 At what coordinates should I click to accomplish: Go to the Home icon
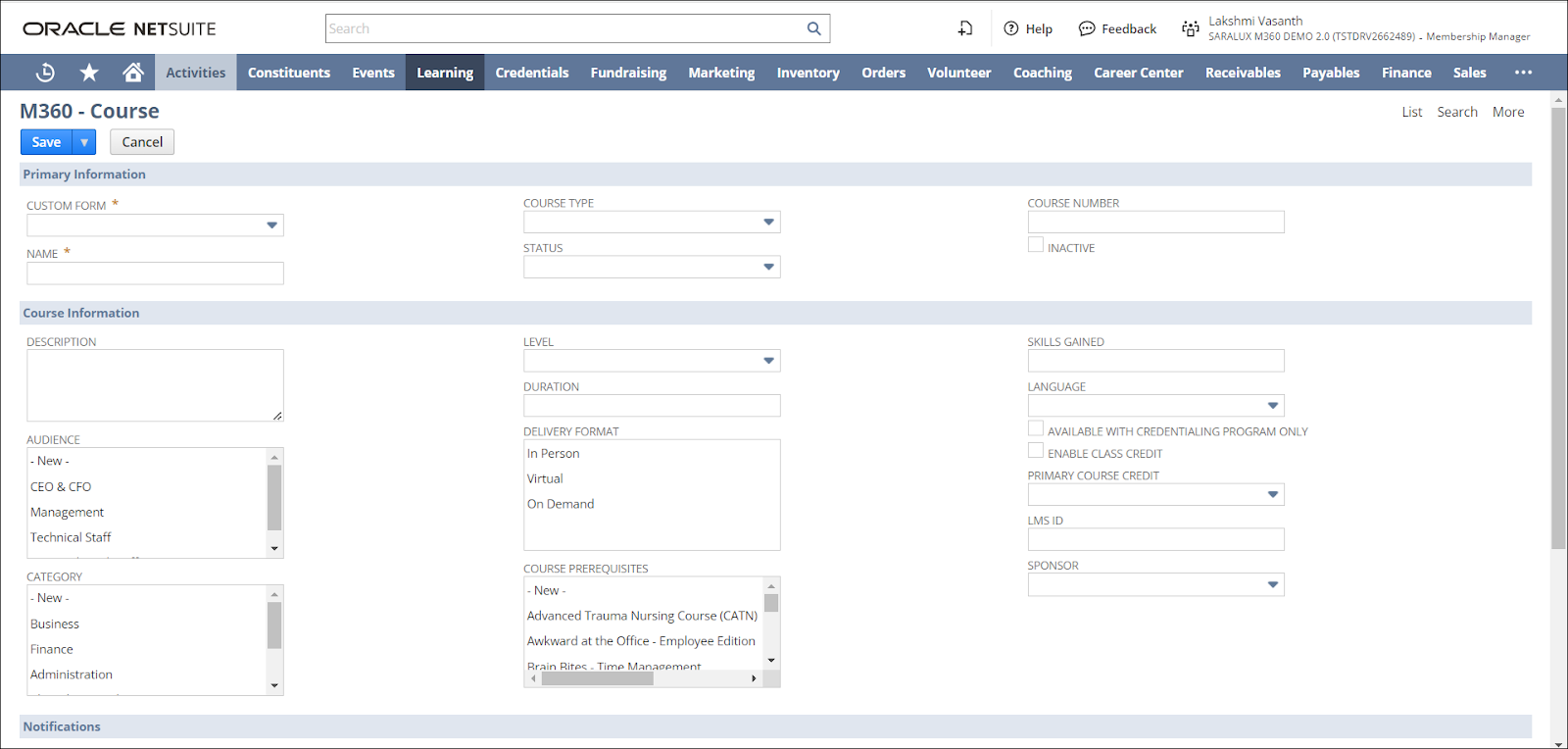coord(133,73)
